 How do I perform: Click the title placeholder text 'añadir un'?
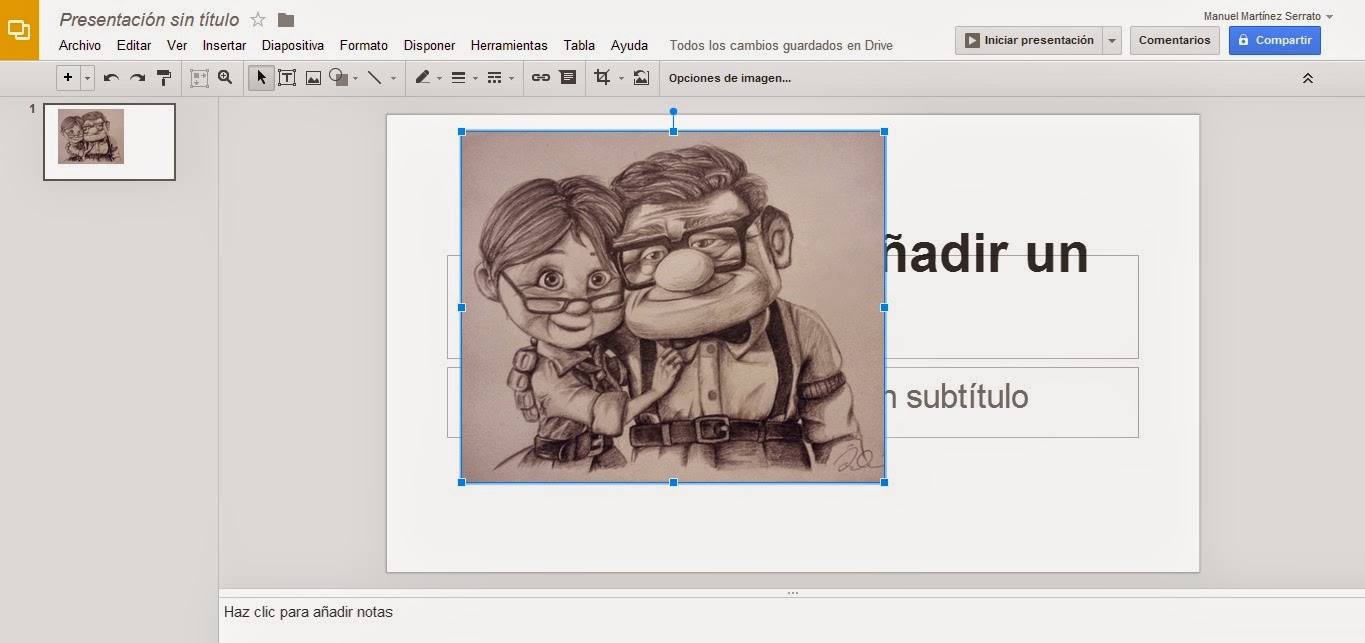986,254
